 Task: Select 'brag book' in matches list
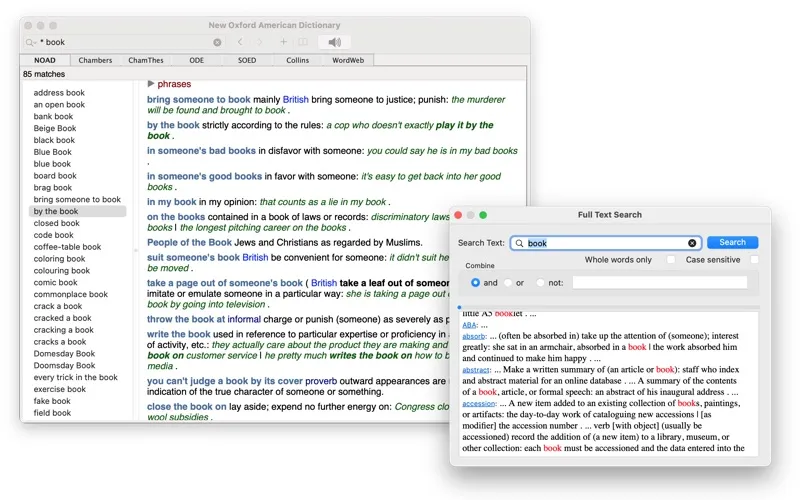53,187
